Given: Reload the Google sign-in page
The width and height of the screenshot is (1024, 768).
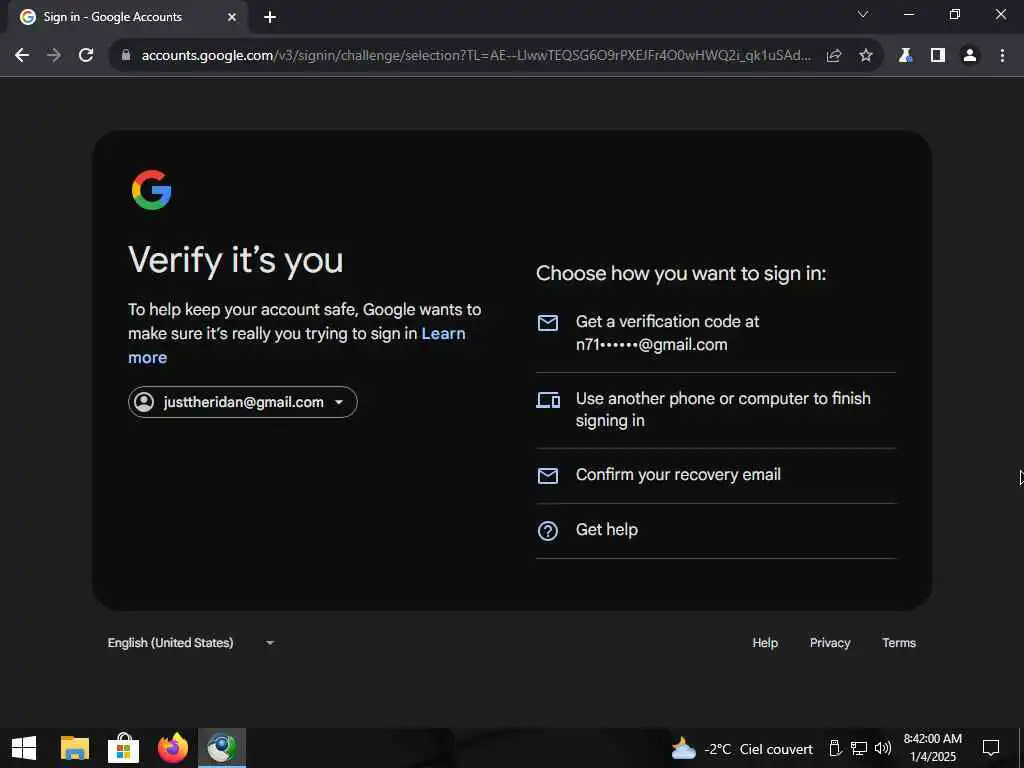Looking at the screenshot, I should [86, 56].
